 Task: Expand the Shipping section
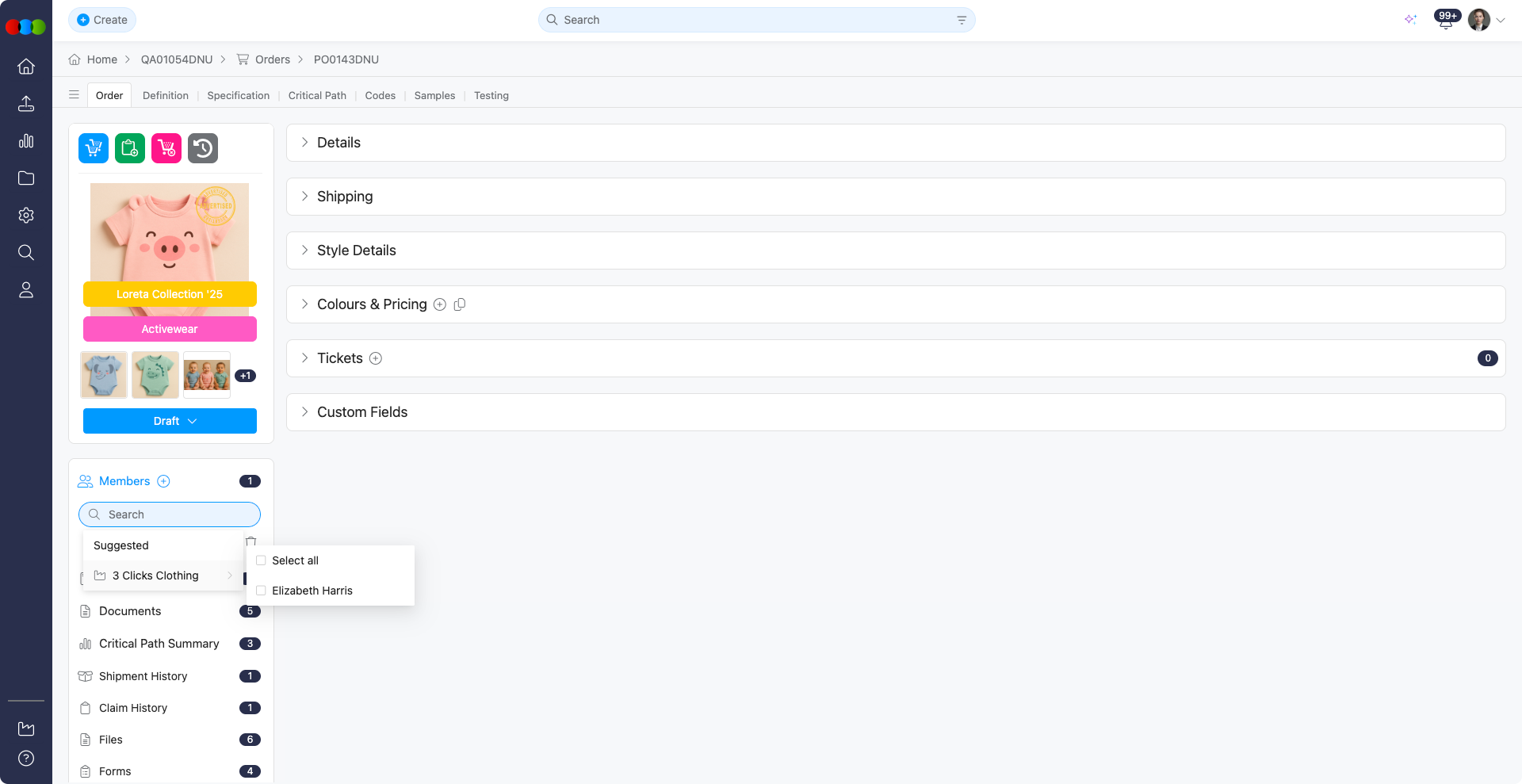pyautogui.click(x=345, y=197)
